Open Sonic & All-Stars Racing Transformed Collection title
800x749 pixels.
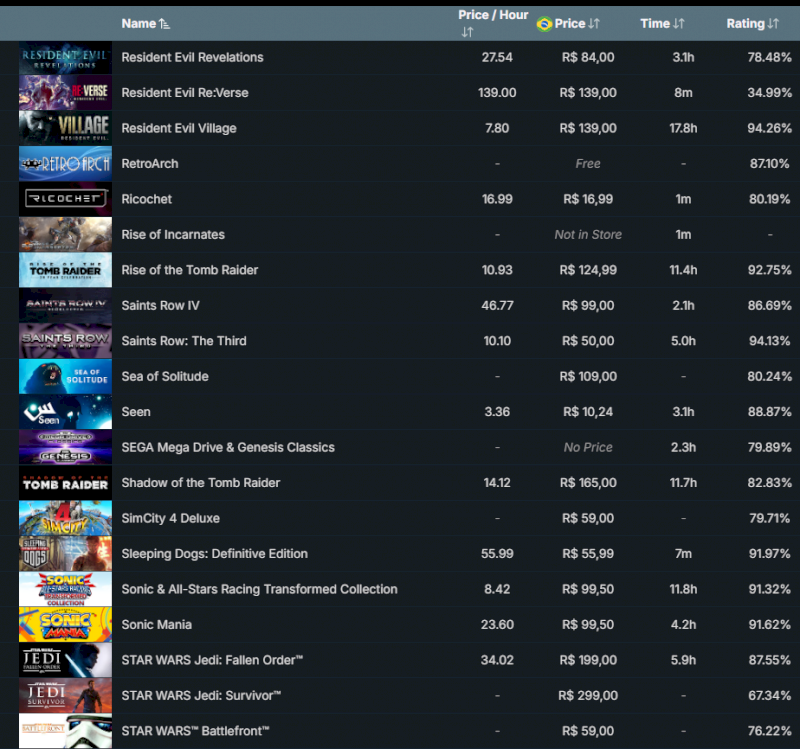[x=259, y=589]
